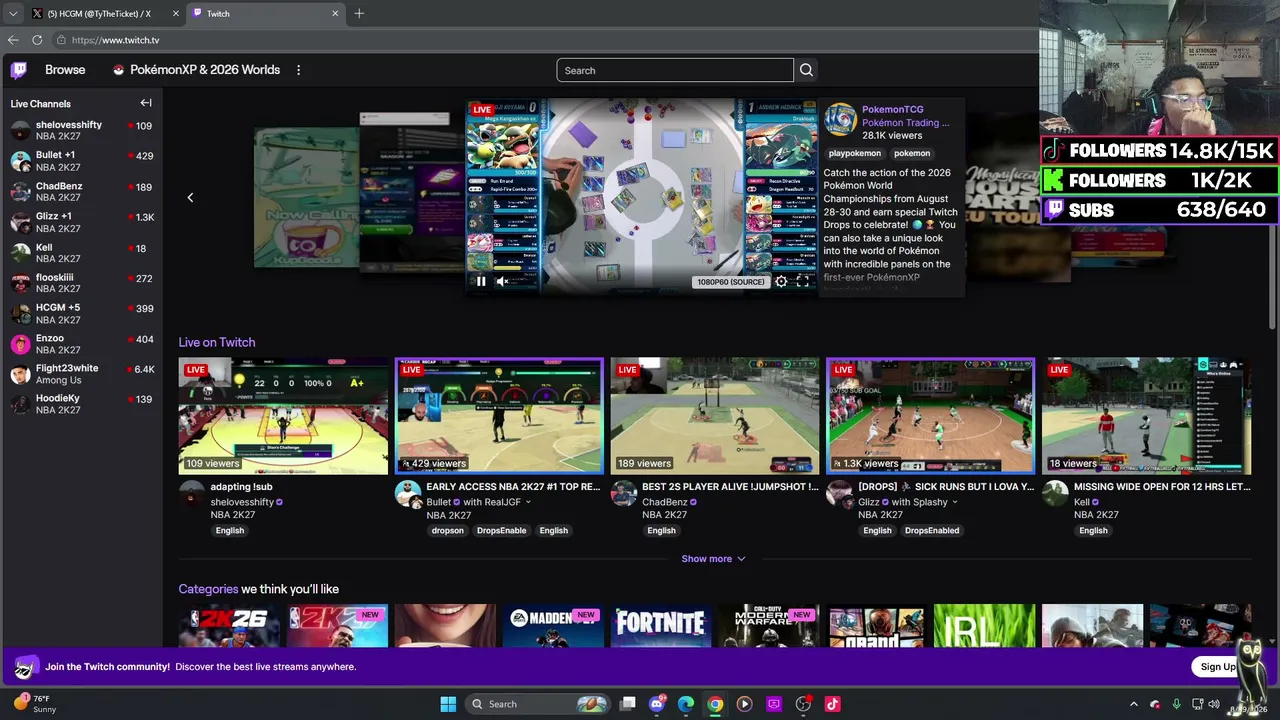Click the Windows taskbar search box
Image resolution: width=1280 pixels, height=720 pixels.
coord(538,704)
